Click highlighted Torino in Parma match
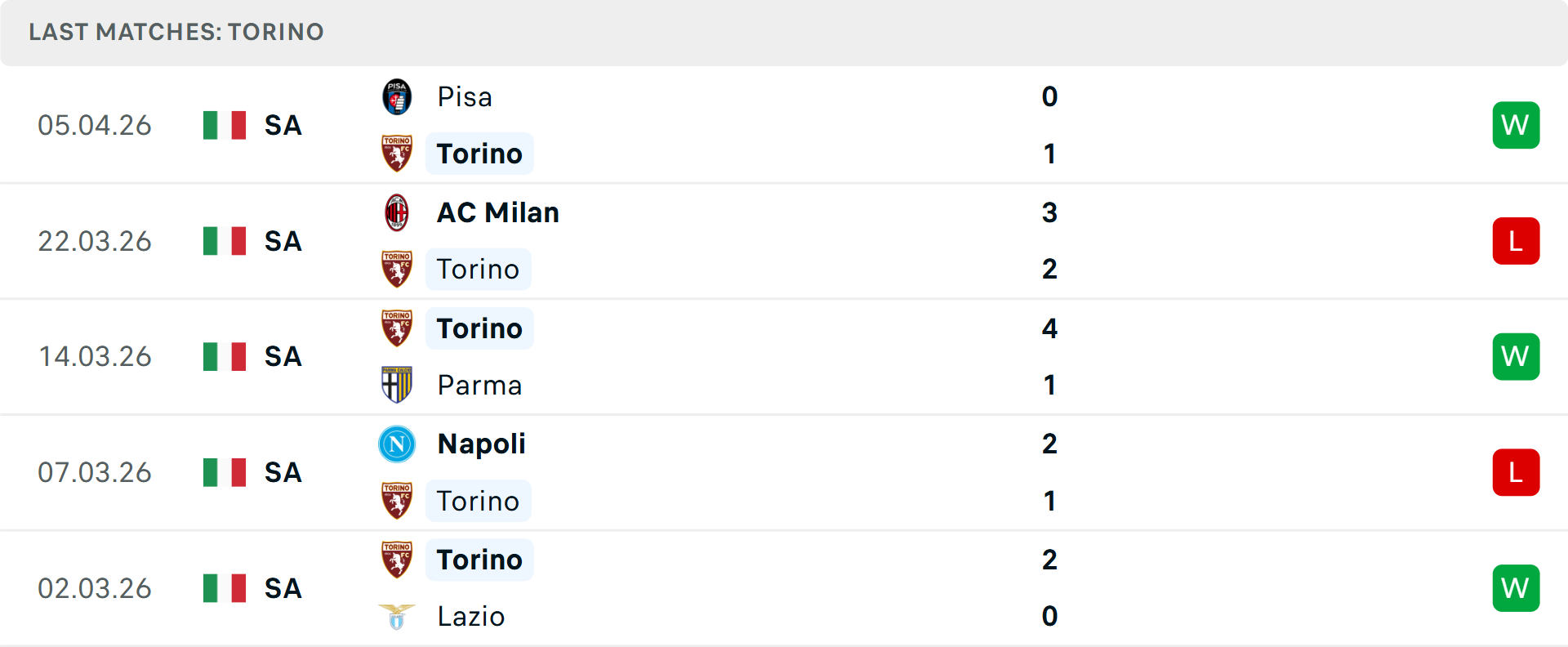This screenshot has height=647, width=1568. click(x=479, y=328)
